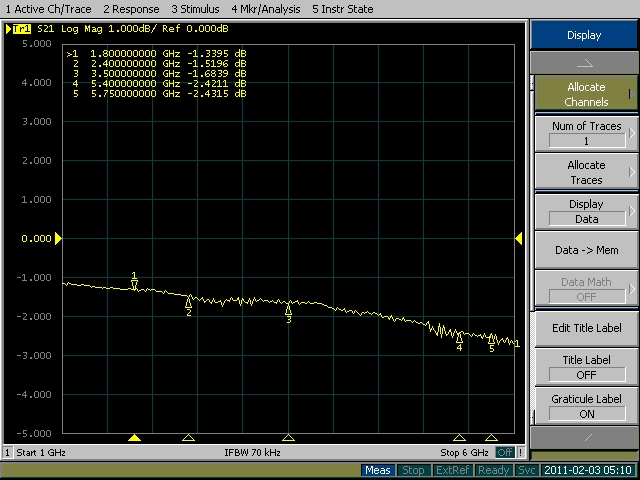Click the marker 3 triangle on frequency axis

289,438
